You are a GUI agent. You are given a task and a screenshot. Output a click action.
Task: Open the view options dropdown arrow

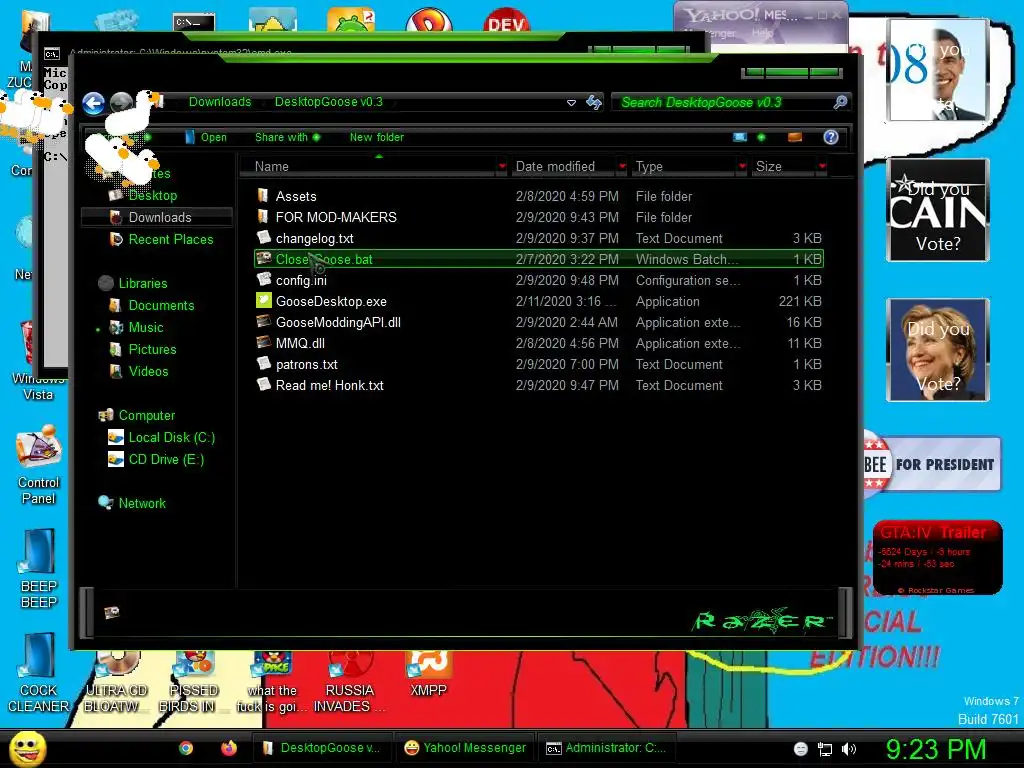pyautogui.click(x=761, y=137)
